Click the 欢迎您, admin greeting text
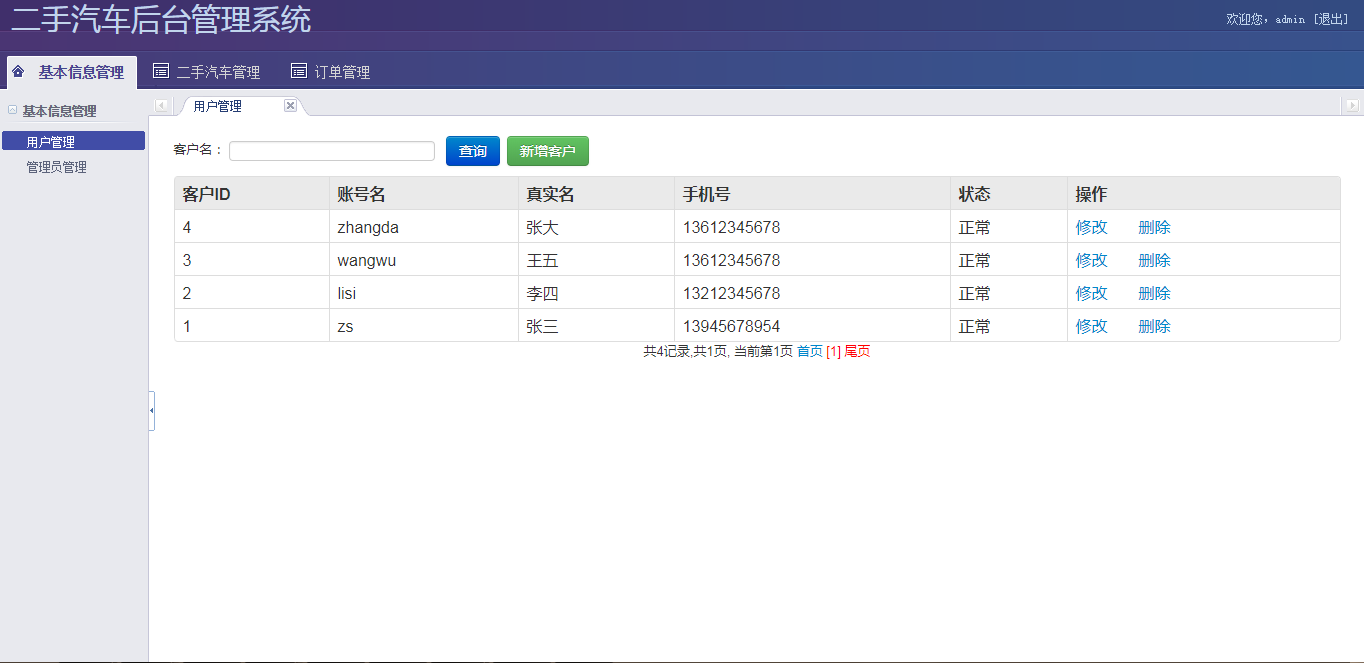The height and width of the screenshot is (663, 1364). [1266, 19]
